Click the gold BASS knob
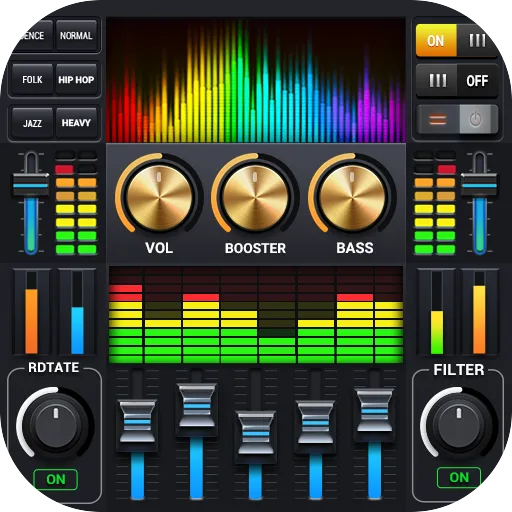Viewport: 512px width, 512px height. pyautogui.click(x=352, y=197)
